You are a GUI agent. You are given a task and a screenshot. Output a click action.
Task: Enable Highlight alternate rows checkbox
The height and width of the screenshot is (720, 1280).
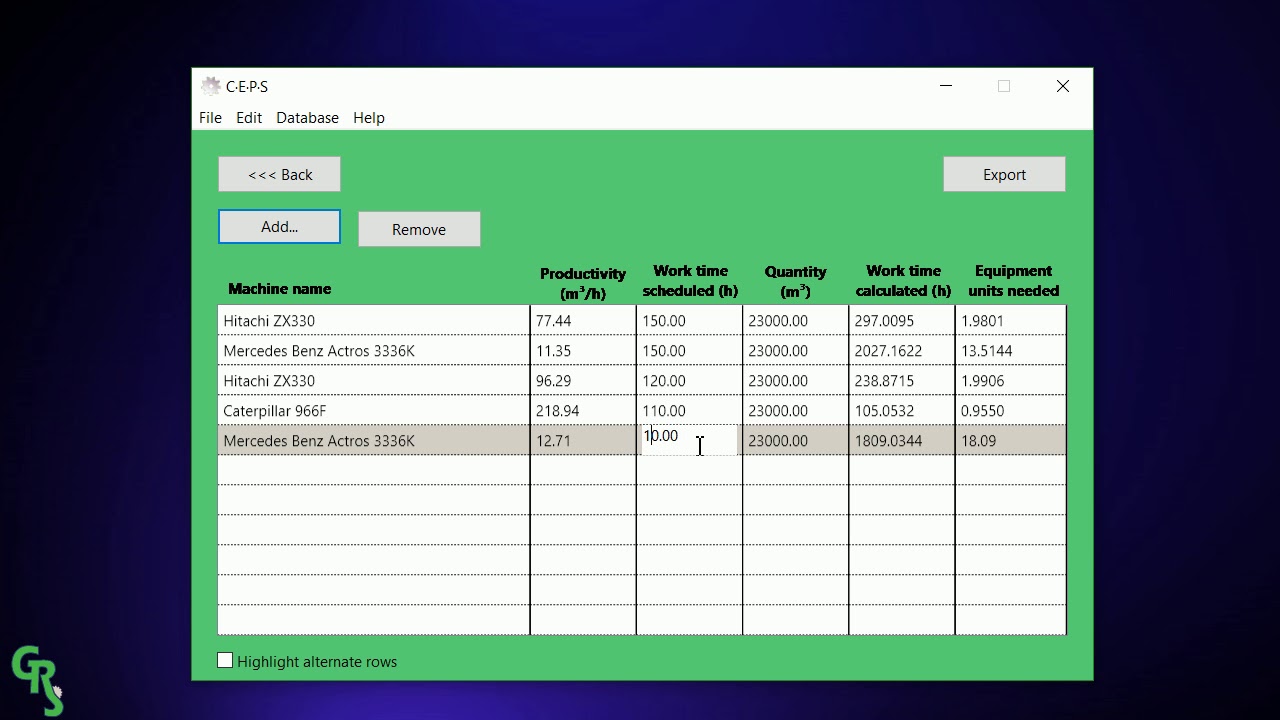pos(225,661)
